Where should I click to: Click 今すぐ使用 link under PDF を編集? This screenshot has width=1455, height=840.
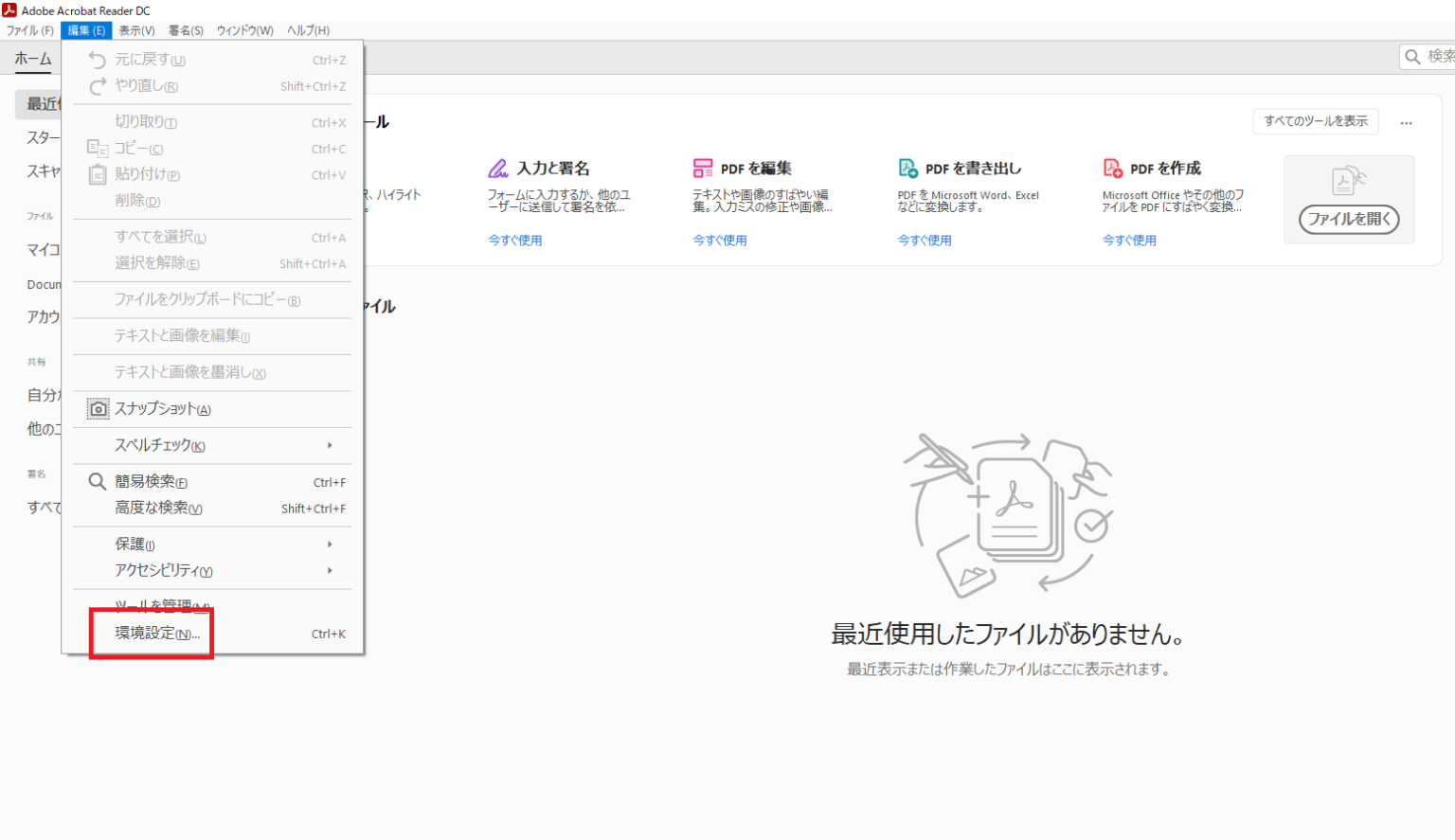click(719, 241)
